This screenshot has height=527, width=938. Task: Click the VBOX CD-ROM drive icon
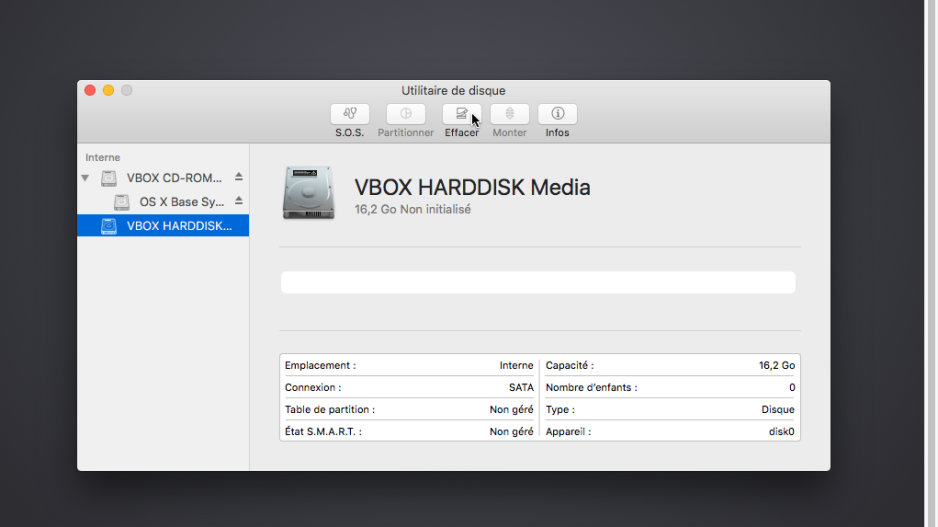tap(109, 178)
